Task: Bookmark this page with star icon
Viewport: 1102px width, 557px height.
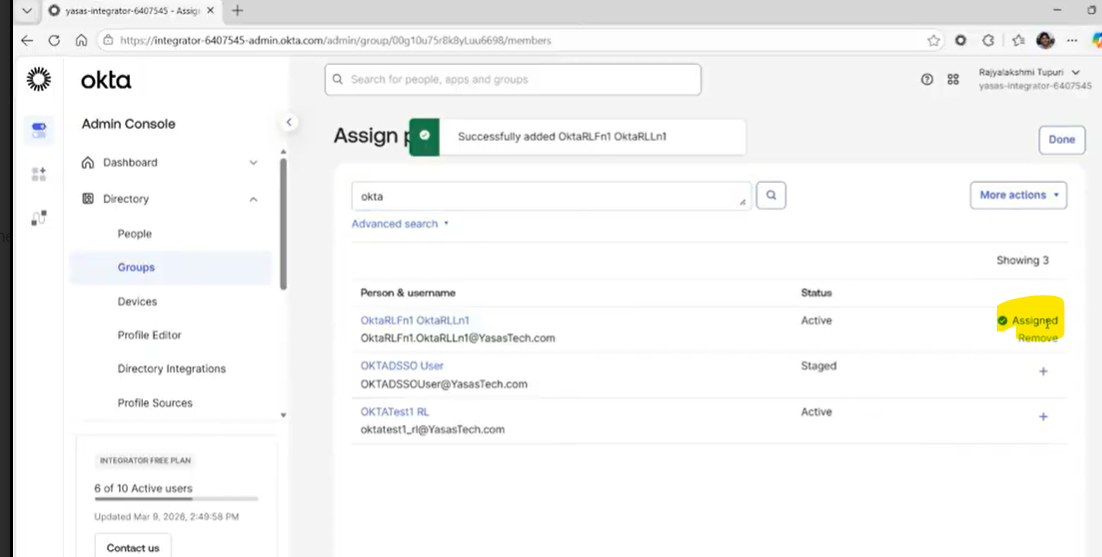Action: (933, 41)
